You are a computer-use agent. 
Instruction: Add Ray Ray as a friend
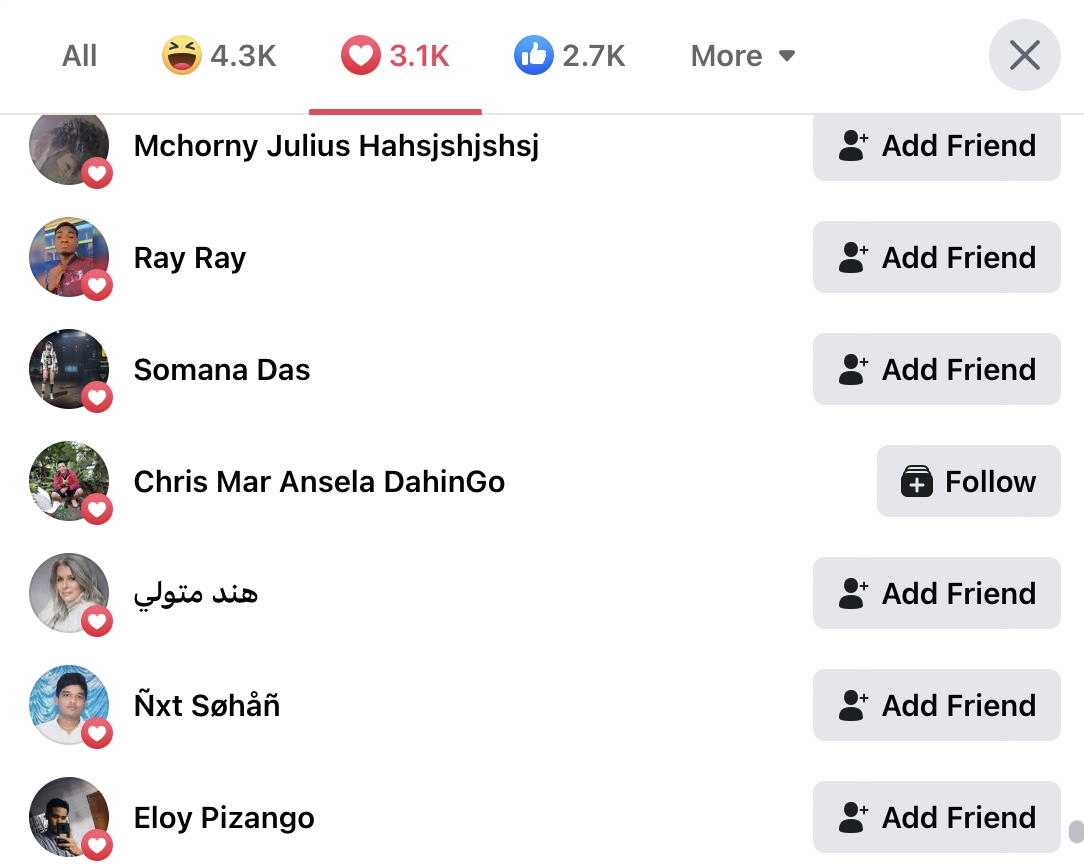[937, 257]
